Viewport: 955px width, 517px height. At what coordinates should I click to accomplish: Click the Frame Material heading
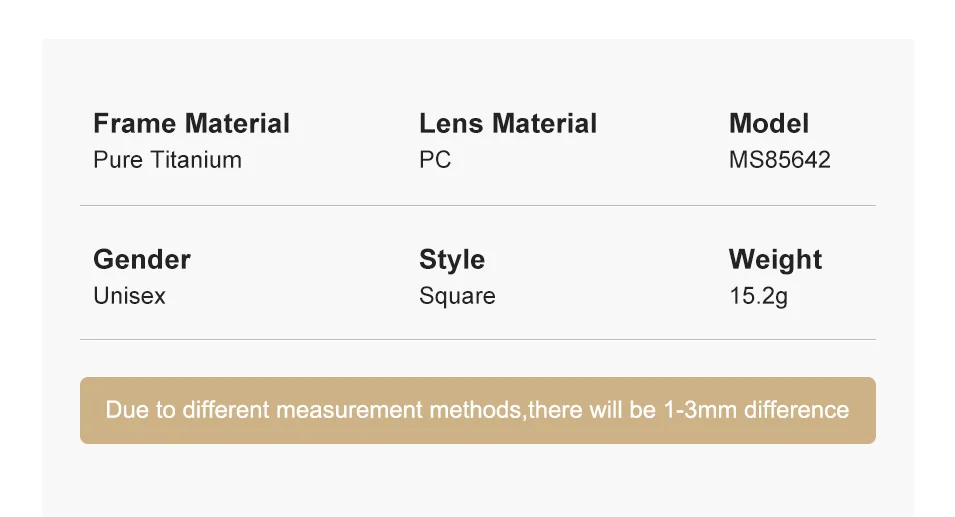point(191,124)
